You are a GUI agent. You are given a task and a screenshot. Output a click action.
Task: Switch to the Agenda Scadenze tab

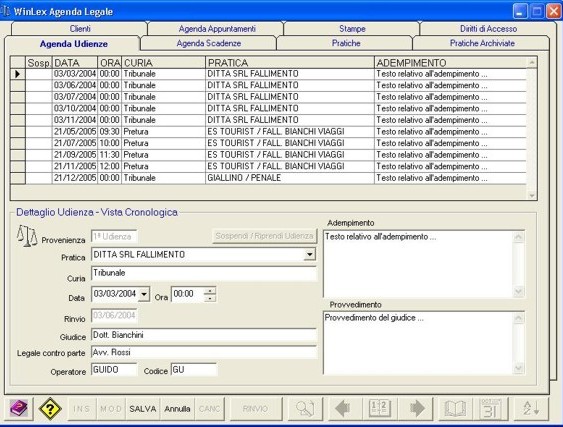point(209,43)
